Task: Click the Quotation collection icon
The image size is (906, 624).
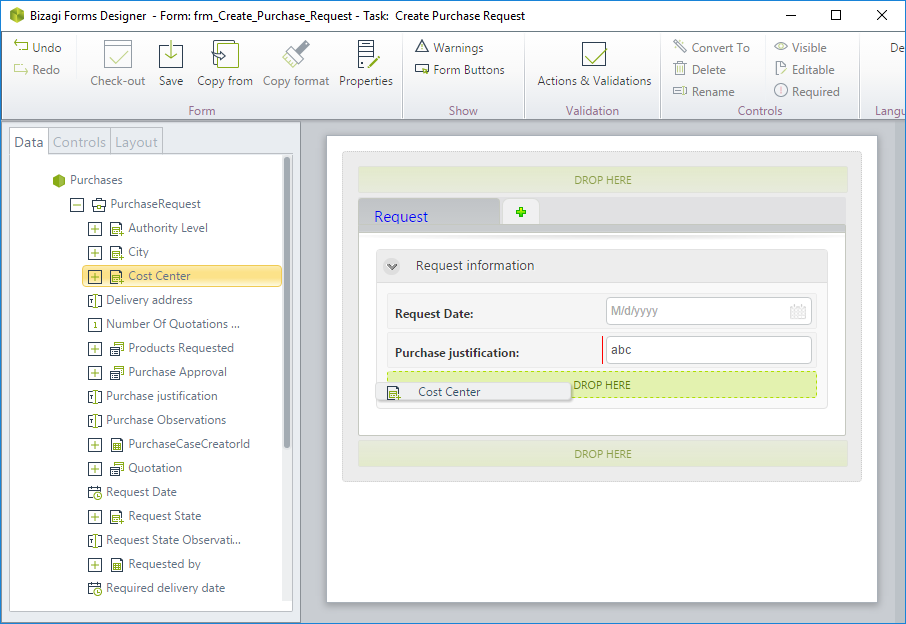Action: point(117,469)
